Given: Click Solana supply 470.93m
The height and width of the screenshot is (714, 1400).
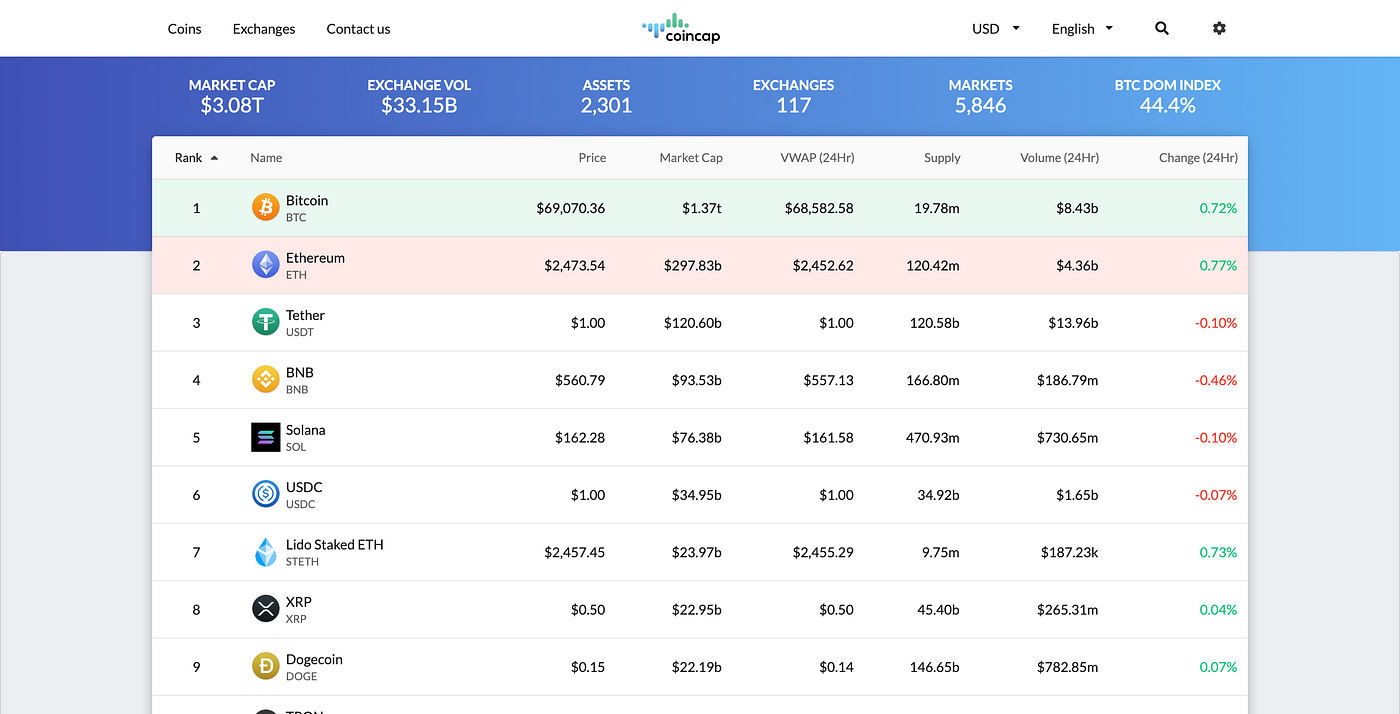Looking at the screenshot, I should [x=933, y=438].
